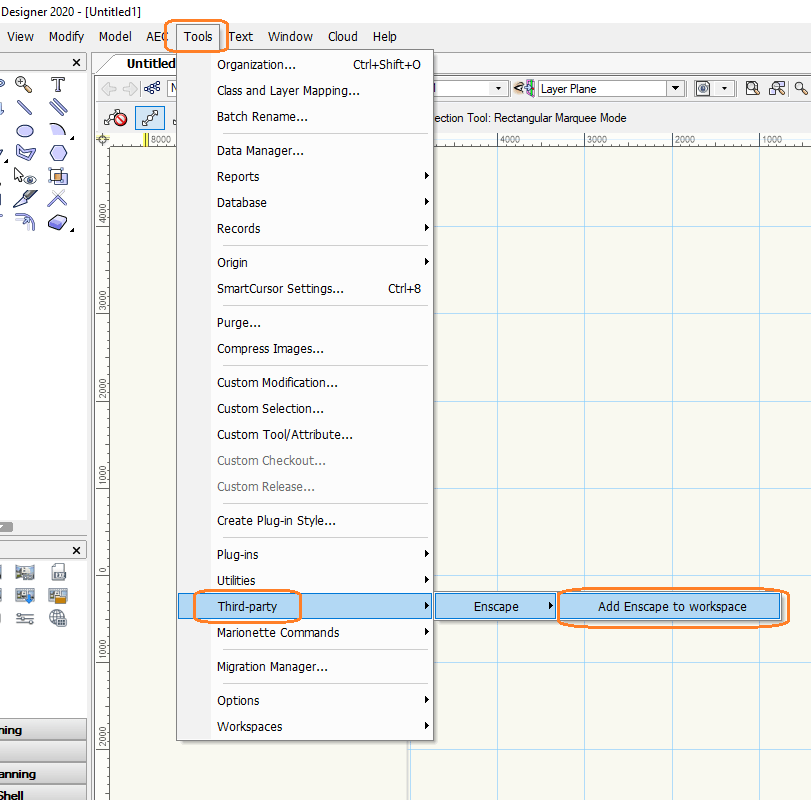
Task: Open the Window menu
Action: tap(290, 37)
